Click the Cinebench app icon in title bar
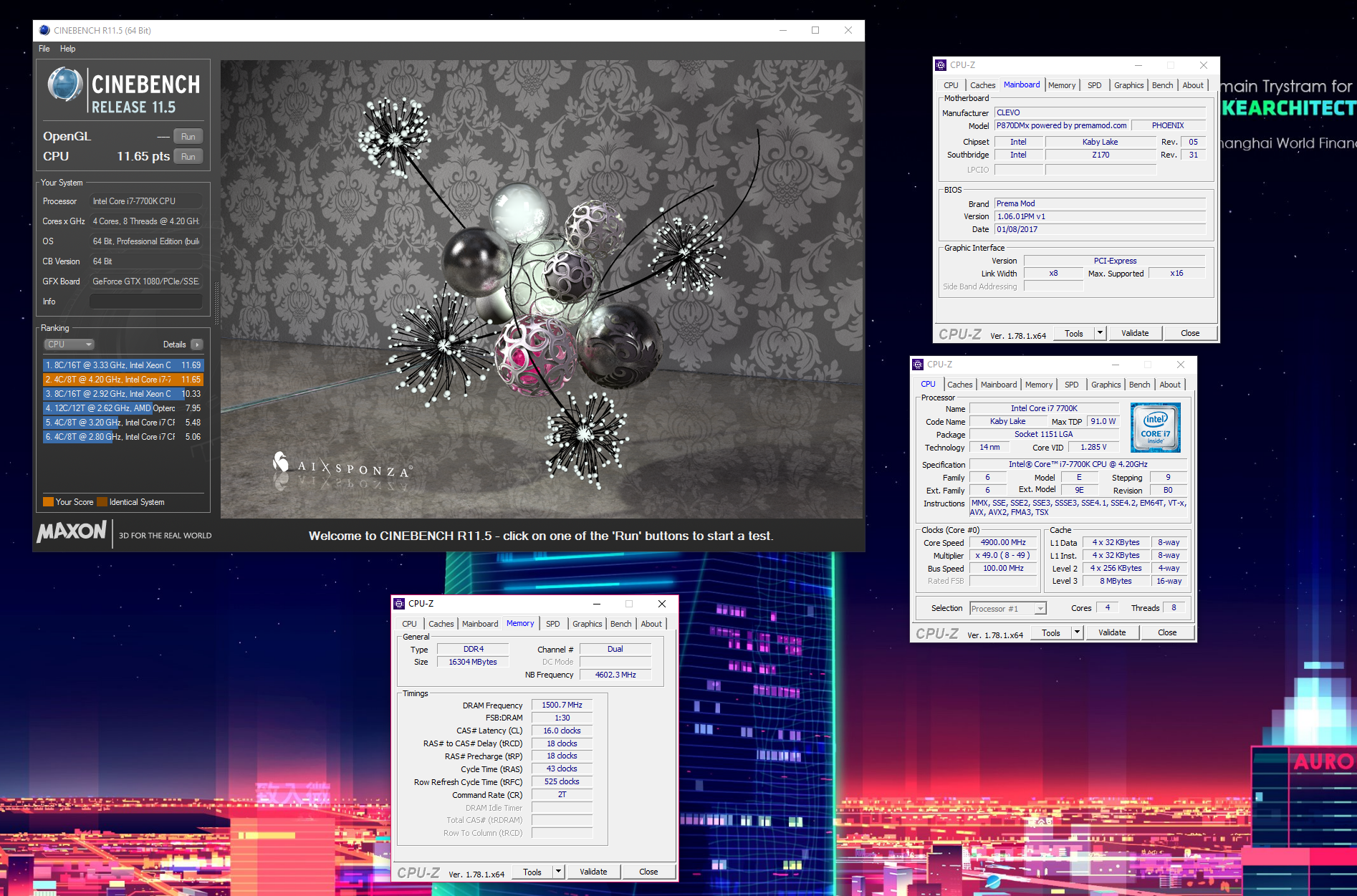The image size is (1357, 896). click(x=44, y=30)
